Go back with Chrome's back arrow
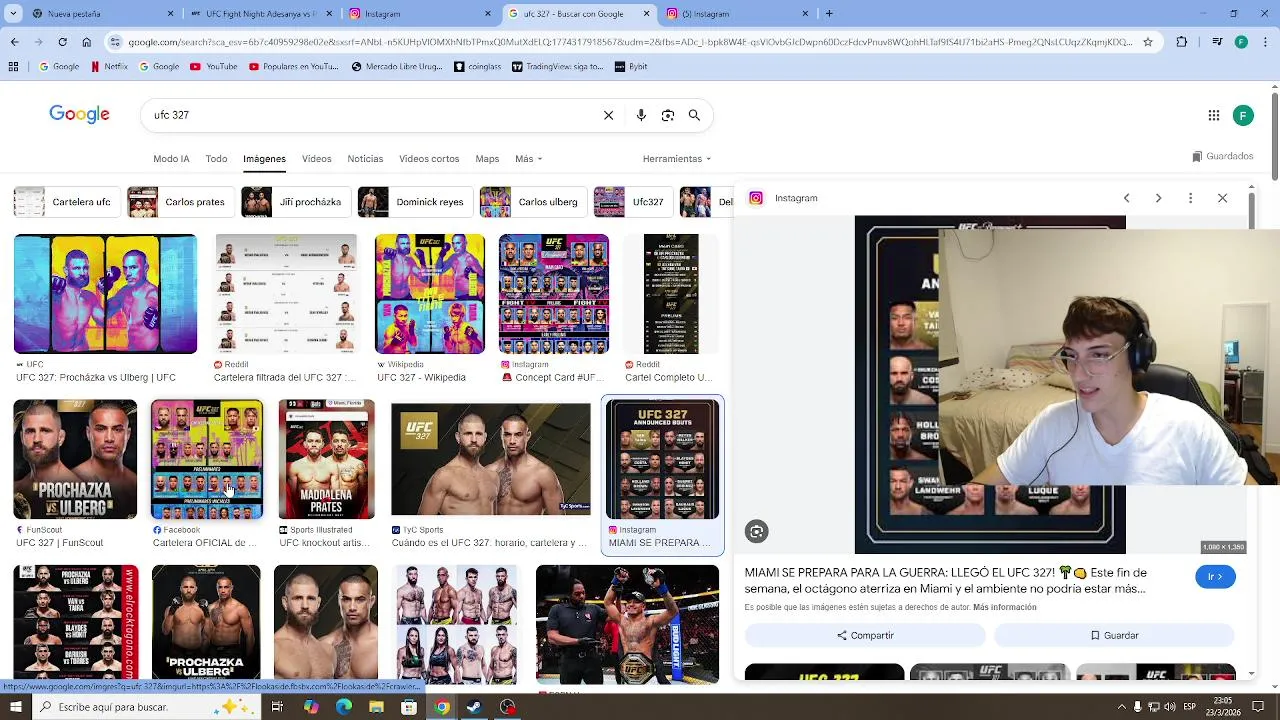 point(14,42)
